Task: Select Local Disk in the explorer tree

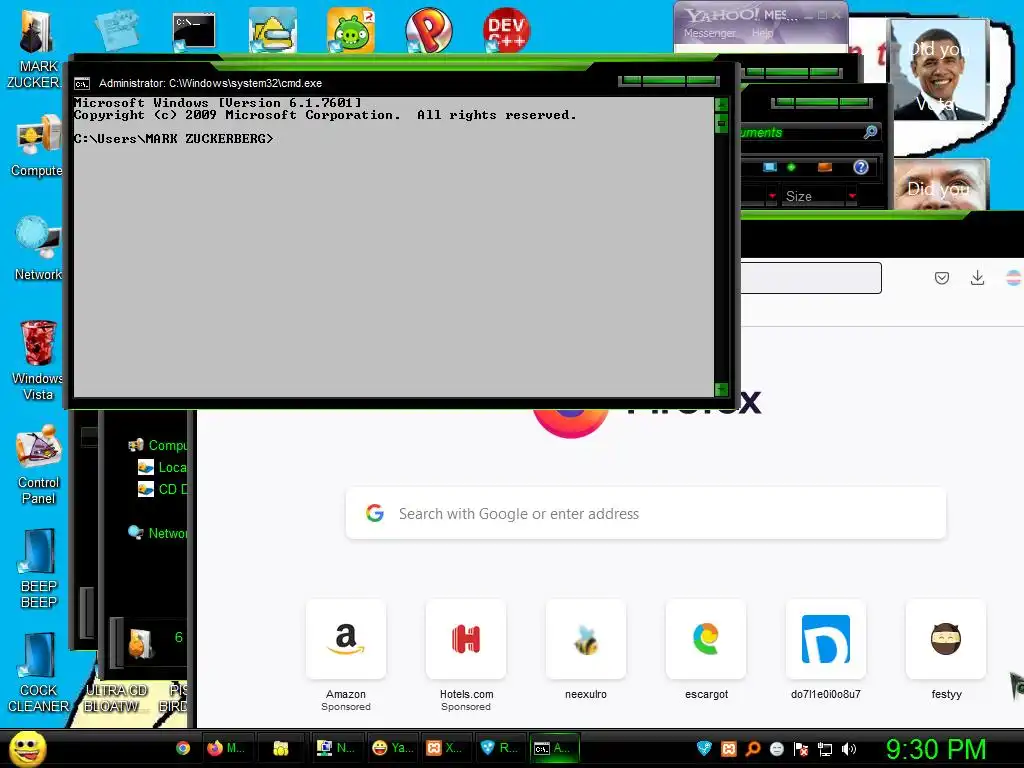Action: click(163, 468)
